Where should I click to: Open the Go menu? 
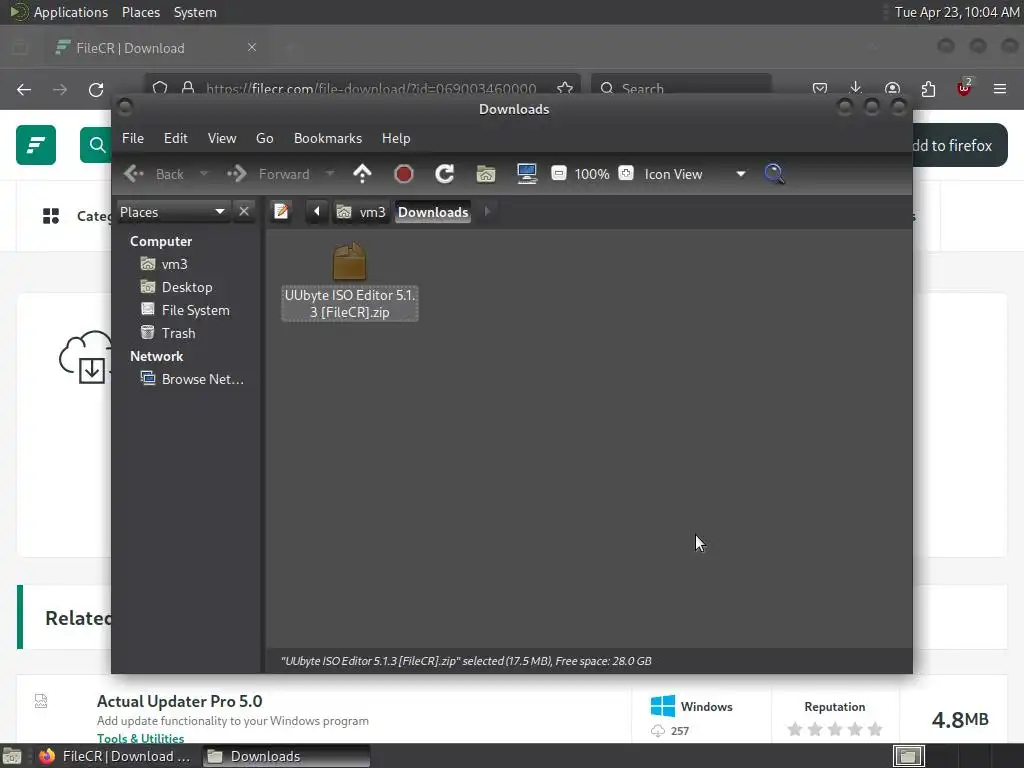[264, 138]
